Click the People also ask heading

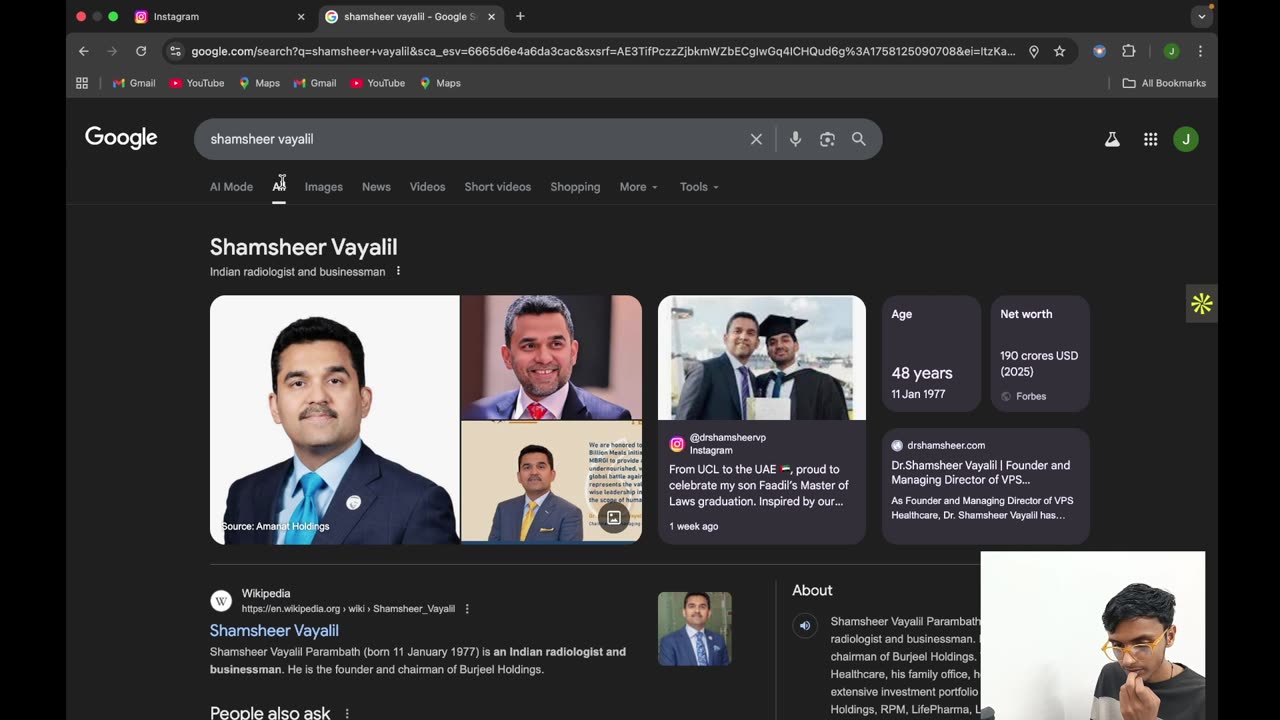click(x=270, y=713)
